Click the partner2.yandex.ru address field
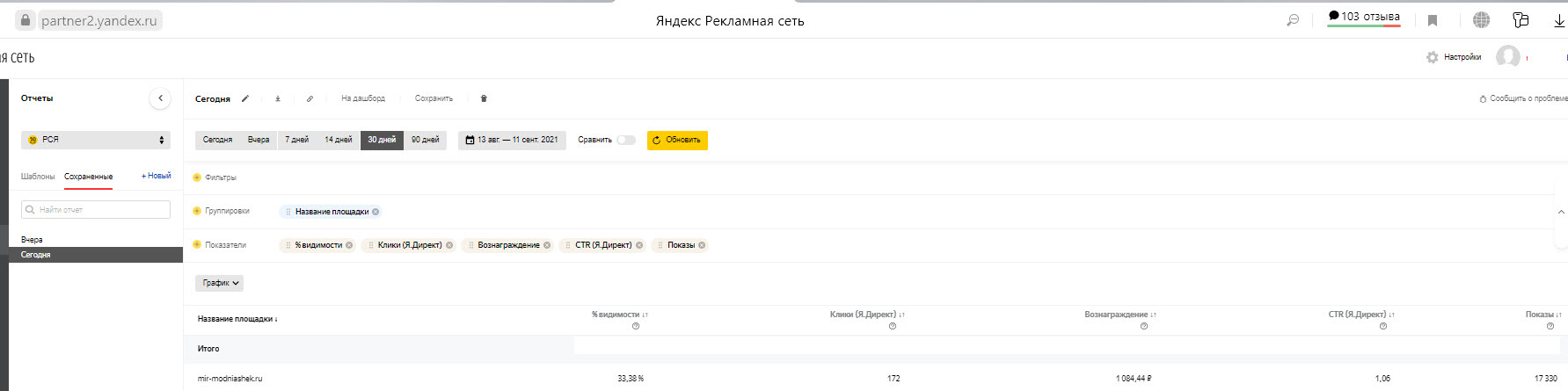The height and width of the screenshot is (391, 1568). tap(99, 20)
